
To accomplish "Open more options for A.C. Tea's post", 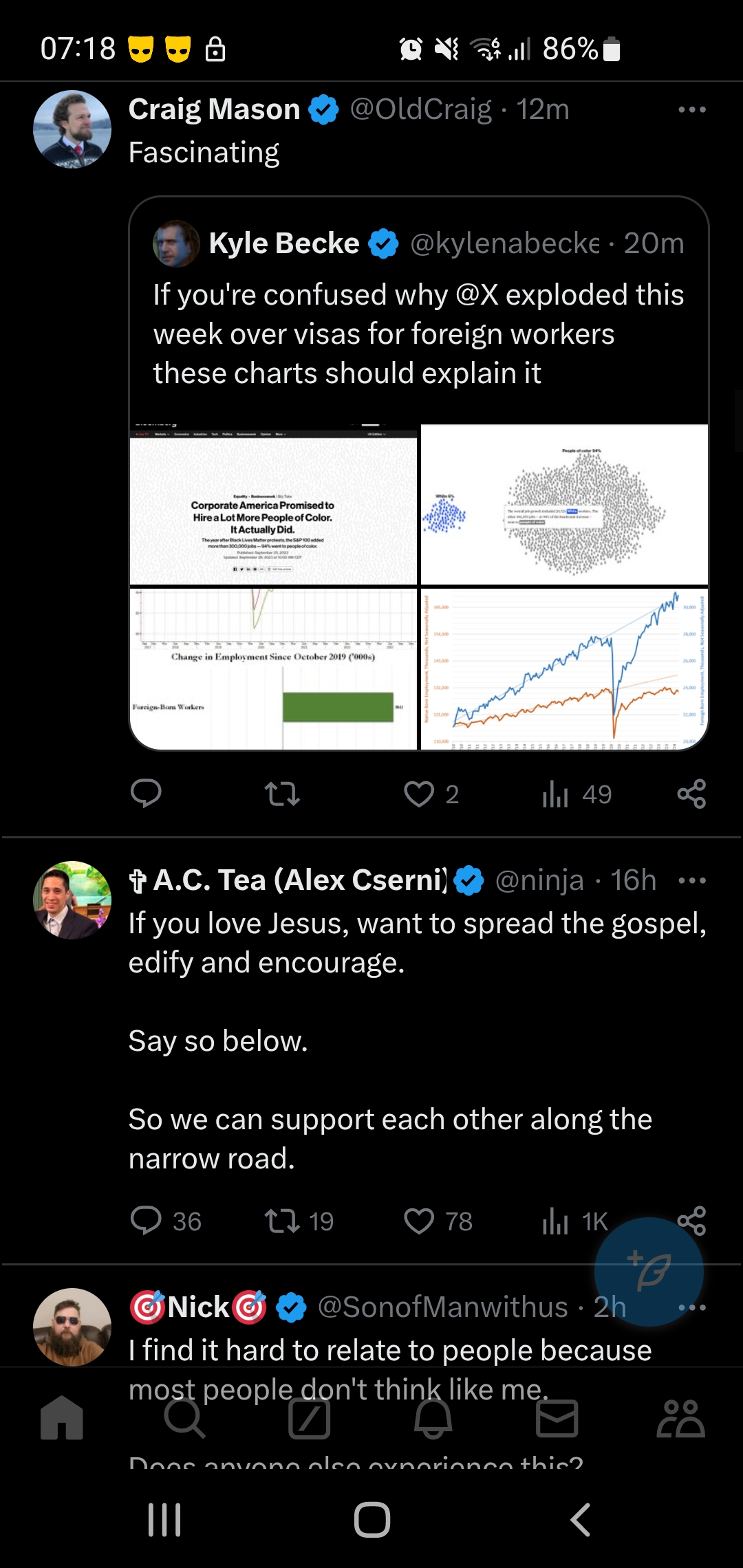I will click(x=692, y=880).
